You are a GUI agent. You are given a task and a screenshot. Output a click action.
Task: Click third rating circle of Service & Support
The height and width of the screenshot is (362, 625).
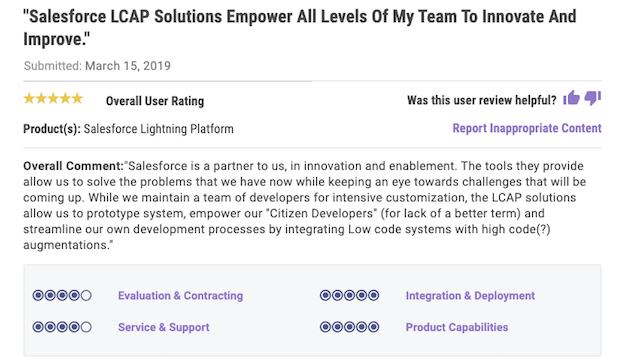pos(62,327)
